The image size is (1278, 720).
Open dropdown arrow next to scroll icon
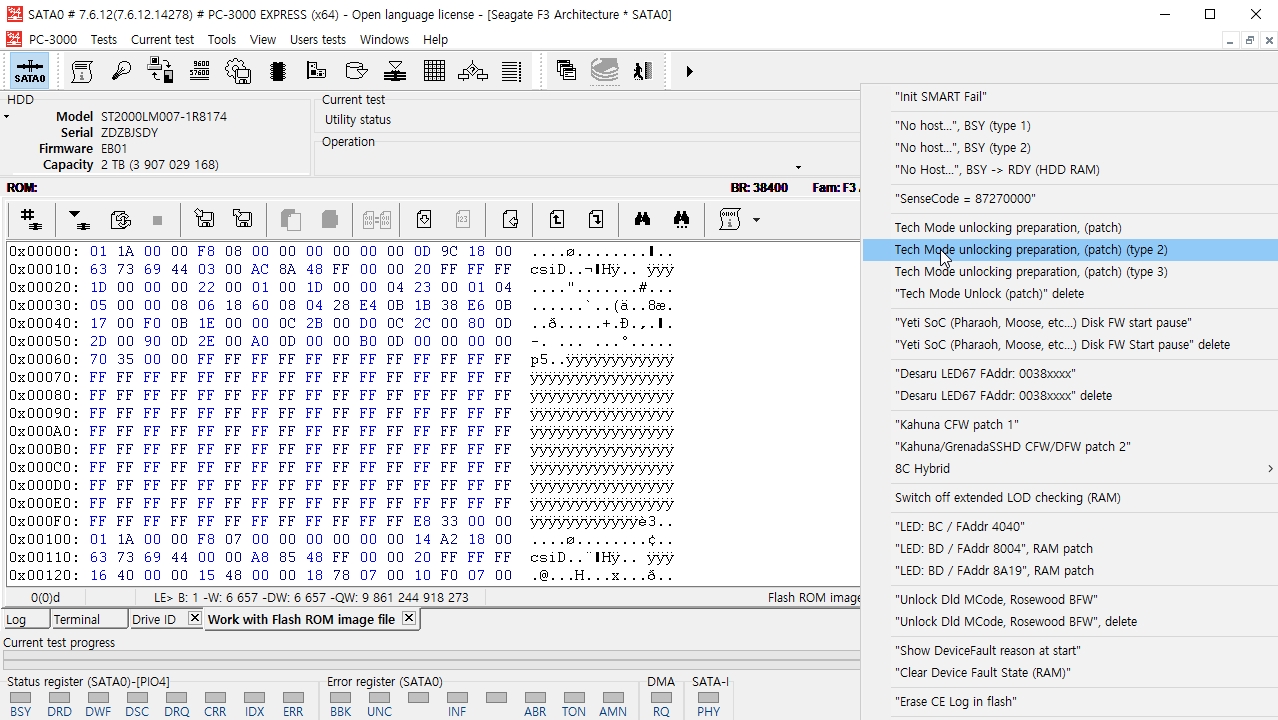756,220
